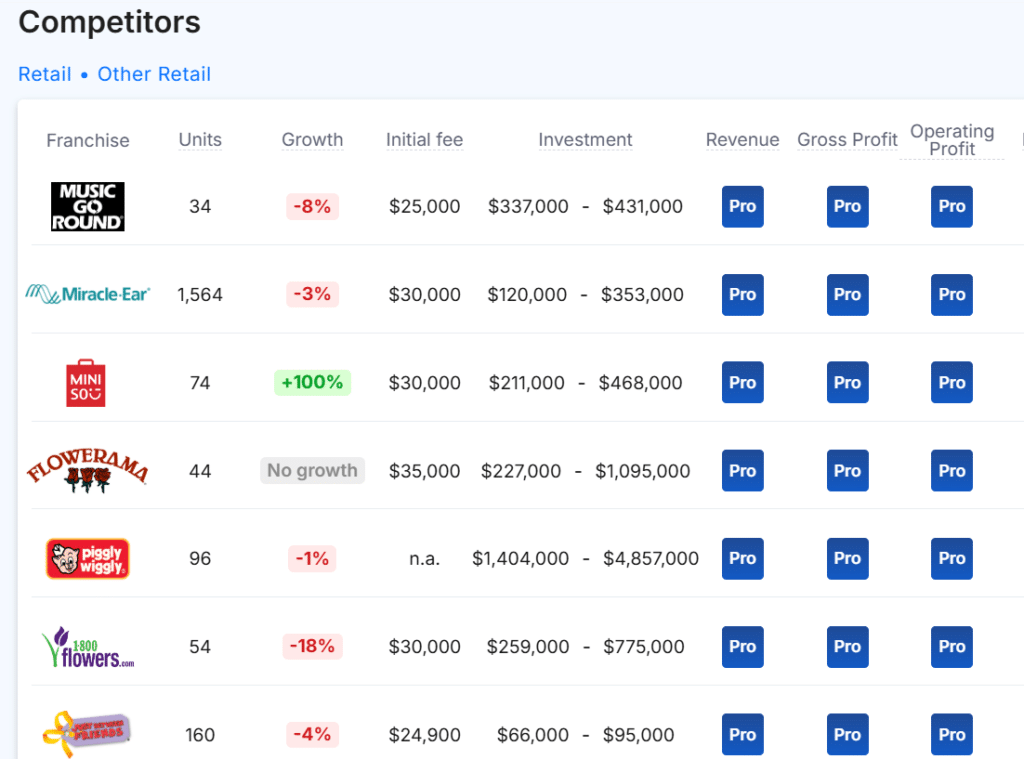Click the -18% growth badge
The image size is (1024, 759).
(312, 646)
